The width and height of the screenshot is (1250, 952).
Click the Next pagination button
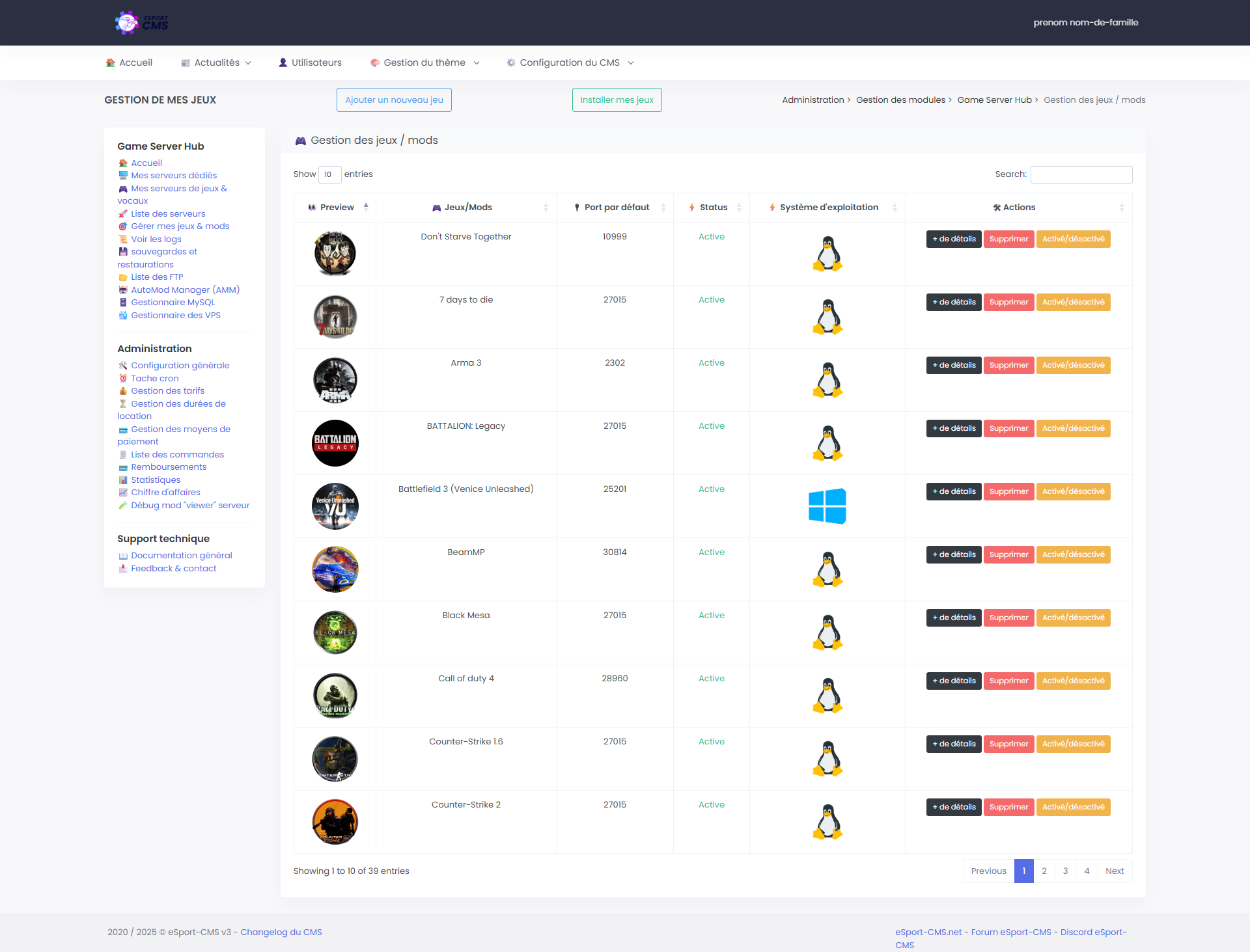[1115, 871]
